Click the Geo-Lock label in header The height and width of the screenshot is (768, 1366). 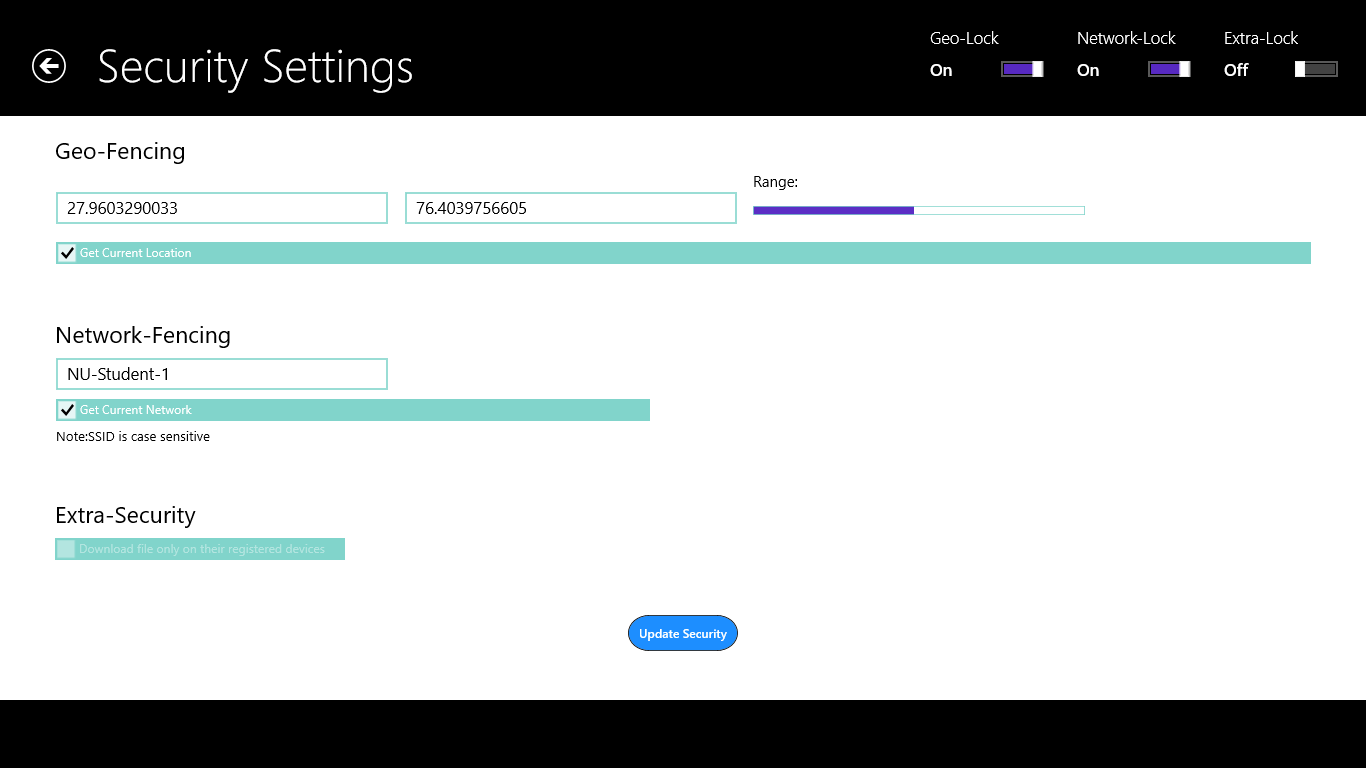(x=964, y=38)
